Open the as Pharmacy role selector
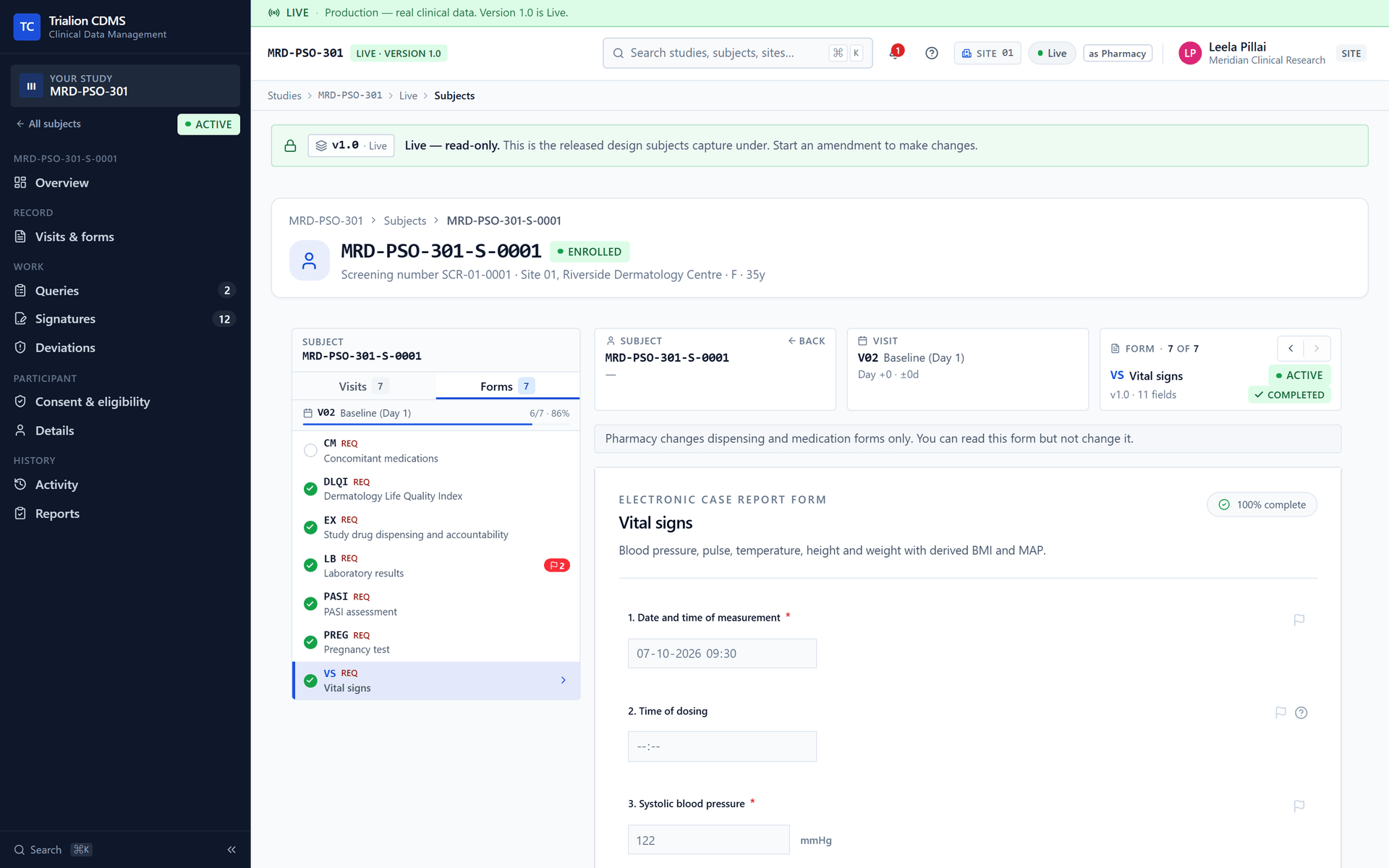The image size is (1389, 868). 1117,54
